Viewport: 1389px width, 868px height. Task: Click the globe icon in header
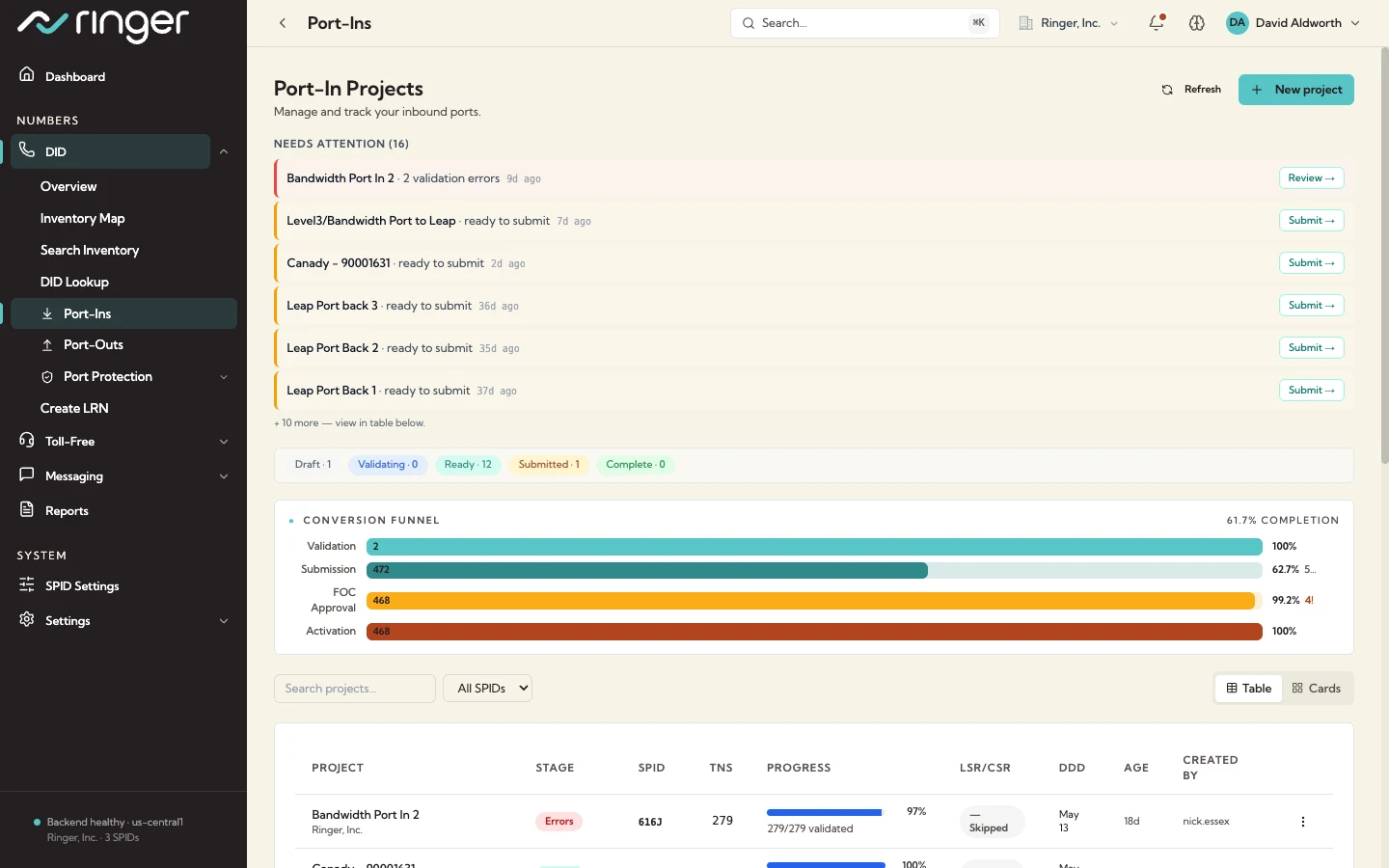[1197, 23]
